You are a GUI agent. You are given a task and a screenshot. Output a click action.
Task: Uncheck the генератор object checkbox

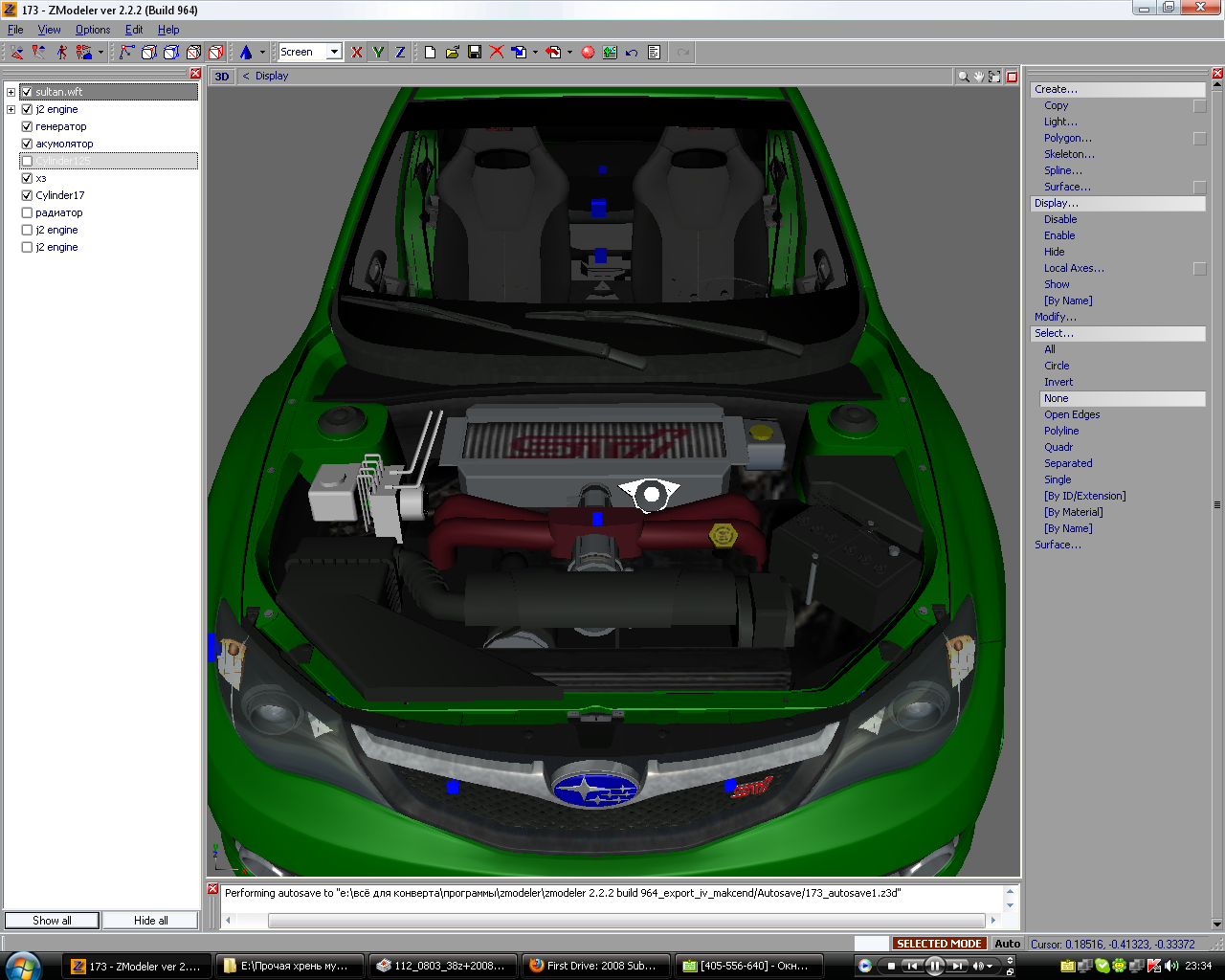27,126
